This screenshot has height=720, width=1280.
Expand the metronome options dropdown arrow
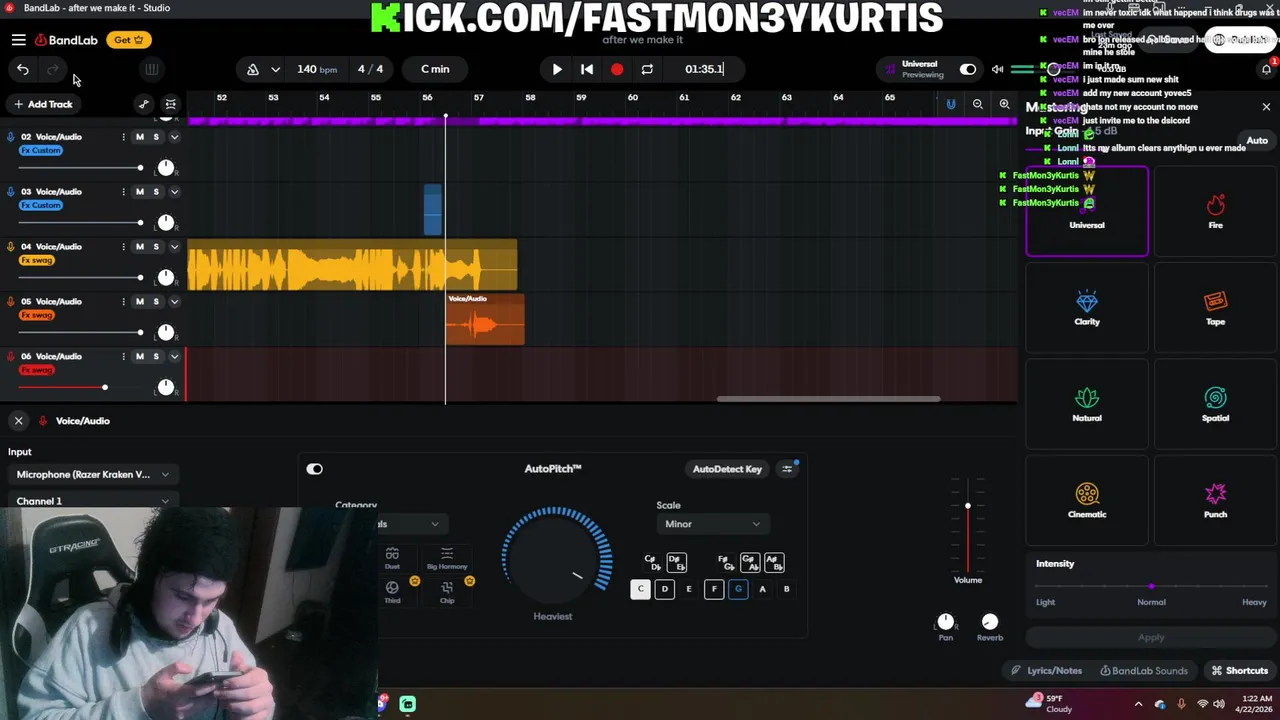(275, 69)
